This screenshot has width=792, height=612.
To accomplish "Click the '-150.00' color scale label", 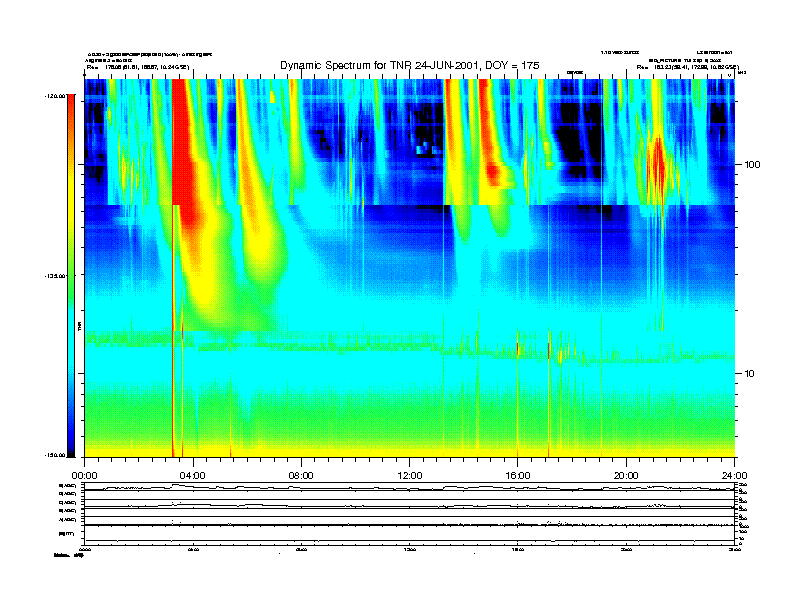I will click(x=55, y=455).
